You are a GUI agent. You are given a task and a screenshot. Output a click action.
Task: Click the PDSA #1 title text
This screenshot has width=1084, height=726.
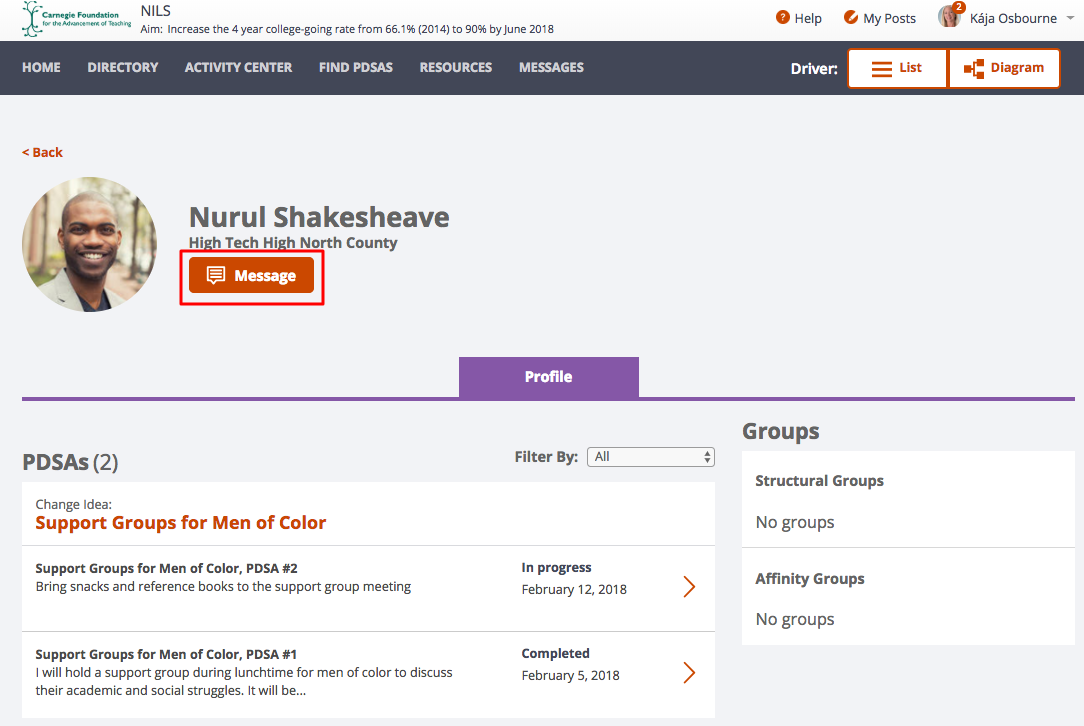pyautogui.click(x=166, y=654)
